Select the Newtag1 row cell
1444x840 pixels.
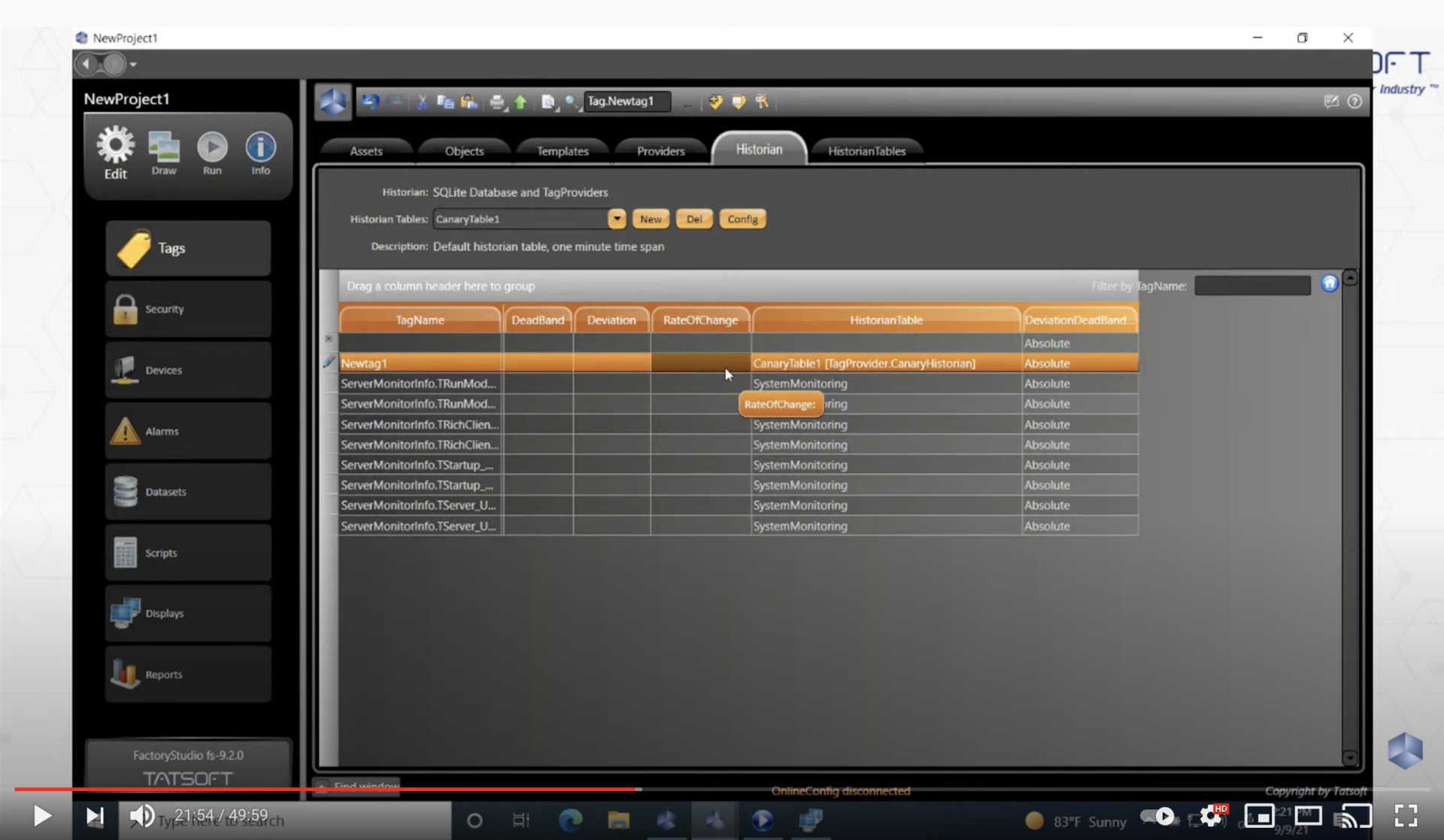[x=420, y=363]
